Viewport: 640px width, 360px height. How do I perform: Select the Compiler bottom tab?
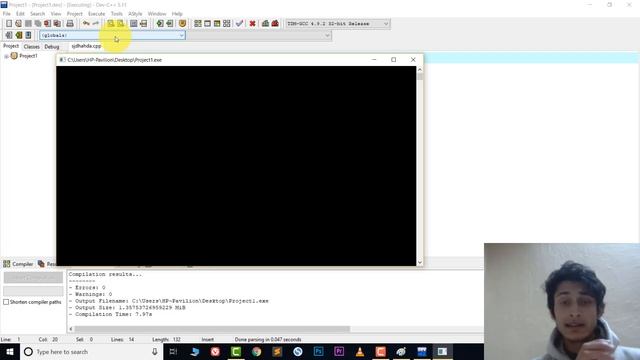pyautogui.click(x=18, y=264)
